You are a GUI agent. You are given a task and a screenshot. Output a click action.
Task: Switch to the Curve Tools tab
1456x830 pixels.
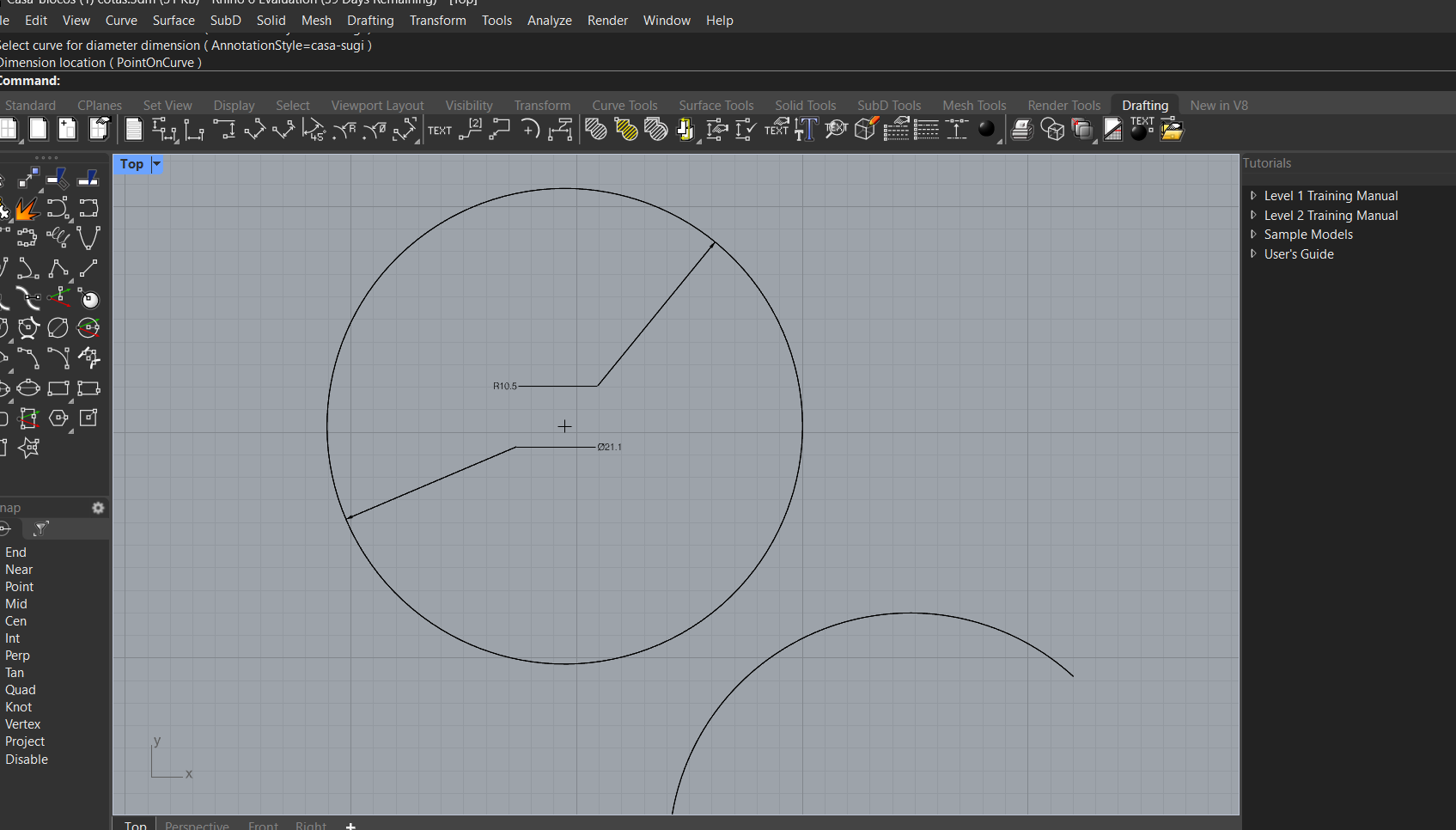624,106
